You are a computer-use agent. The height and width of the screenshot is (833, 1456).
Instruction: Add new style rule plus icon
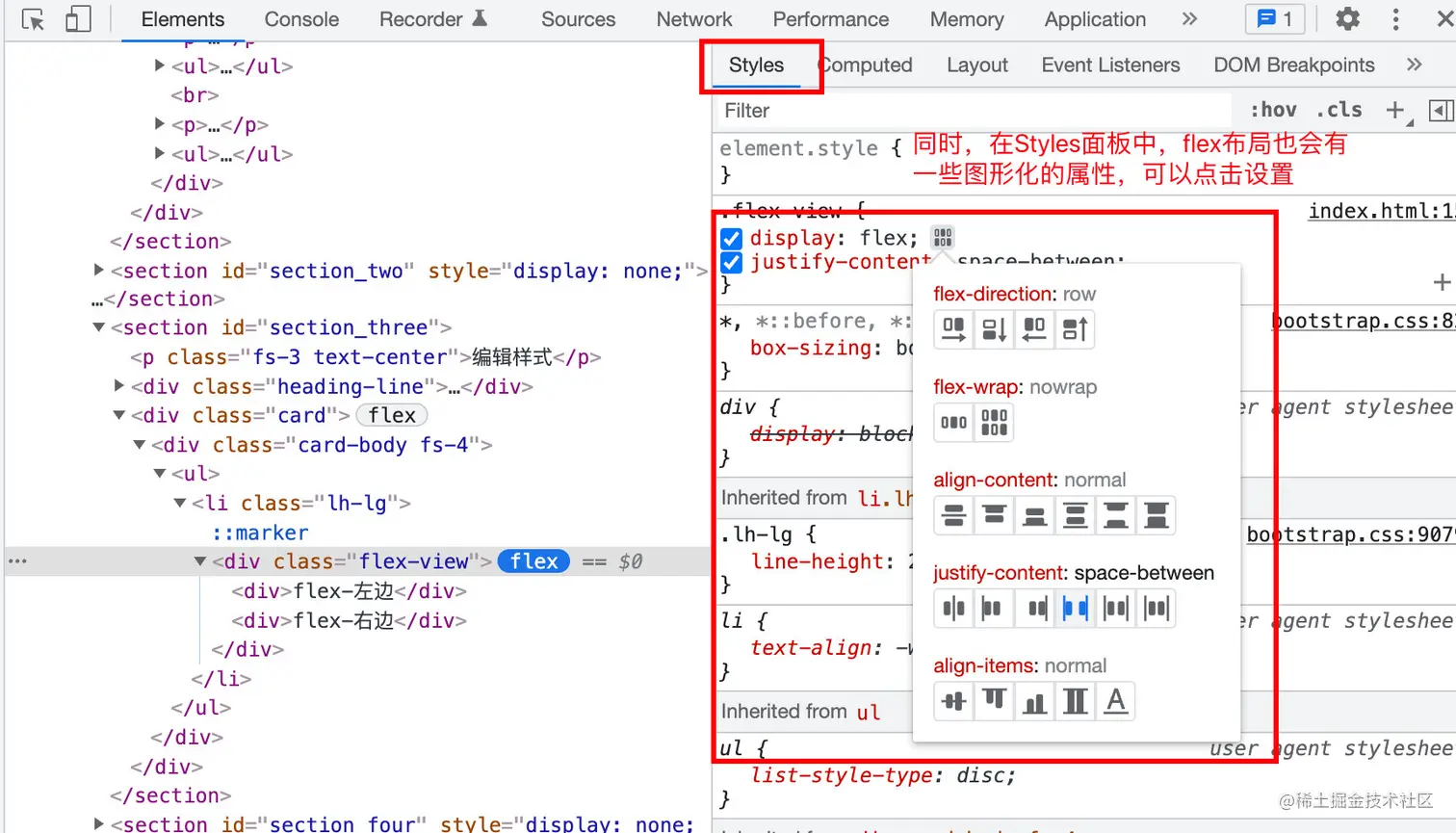tap(1395, 111)
